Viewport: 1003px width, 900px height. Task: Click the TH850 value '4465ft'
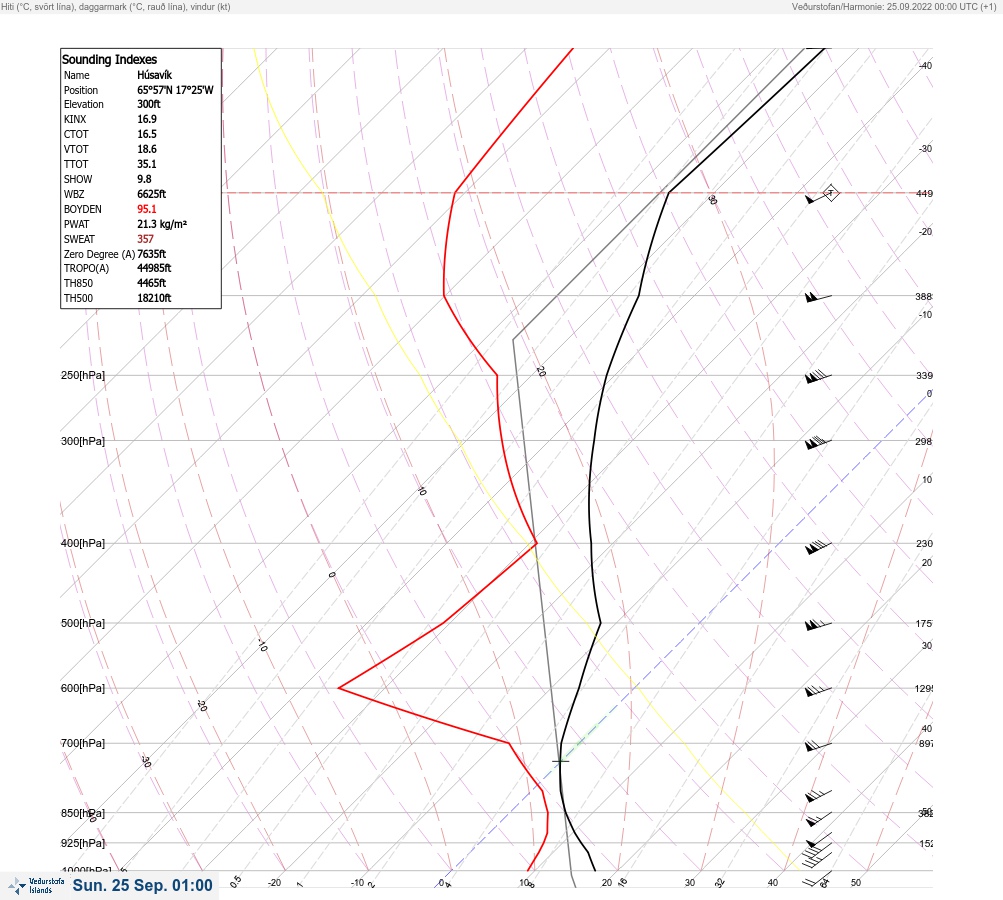(x=151, y=283)
